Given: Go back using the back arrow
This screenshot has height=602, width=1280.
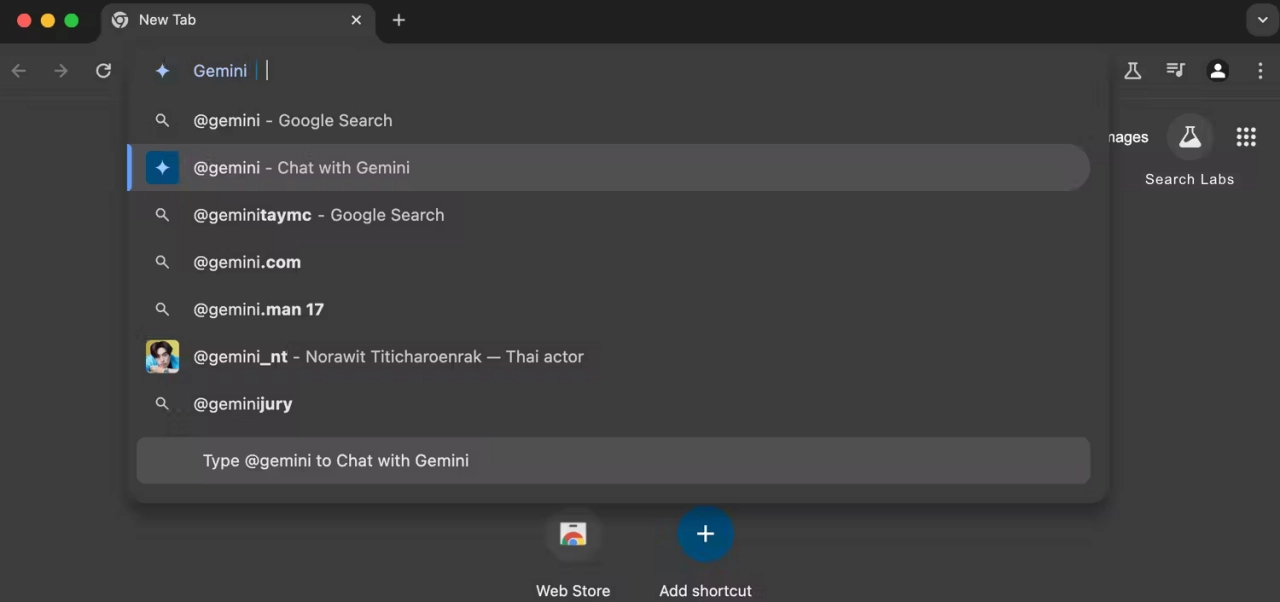Looking at the screenshot, I should pos(19,70).
